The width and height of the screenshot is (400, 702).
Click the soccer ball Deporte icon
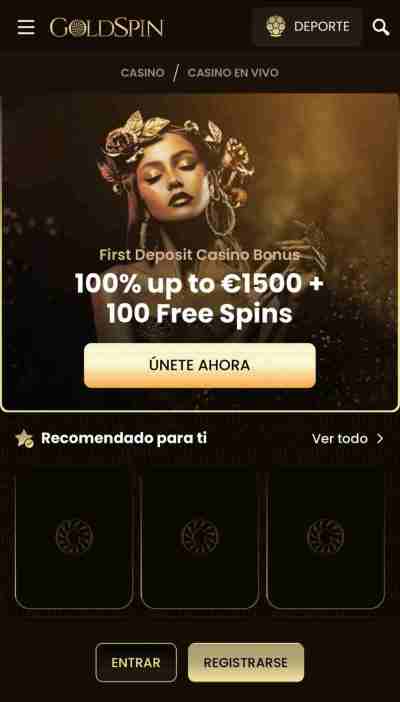pos(276,26)
